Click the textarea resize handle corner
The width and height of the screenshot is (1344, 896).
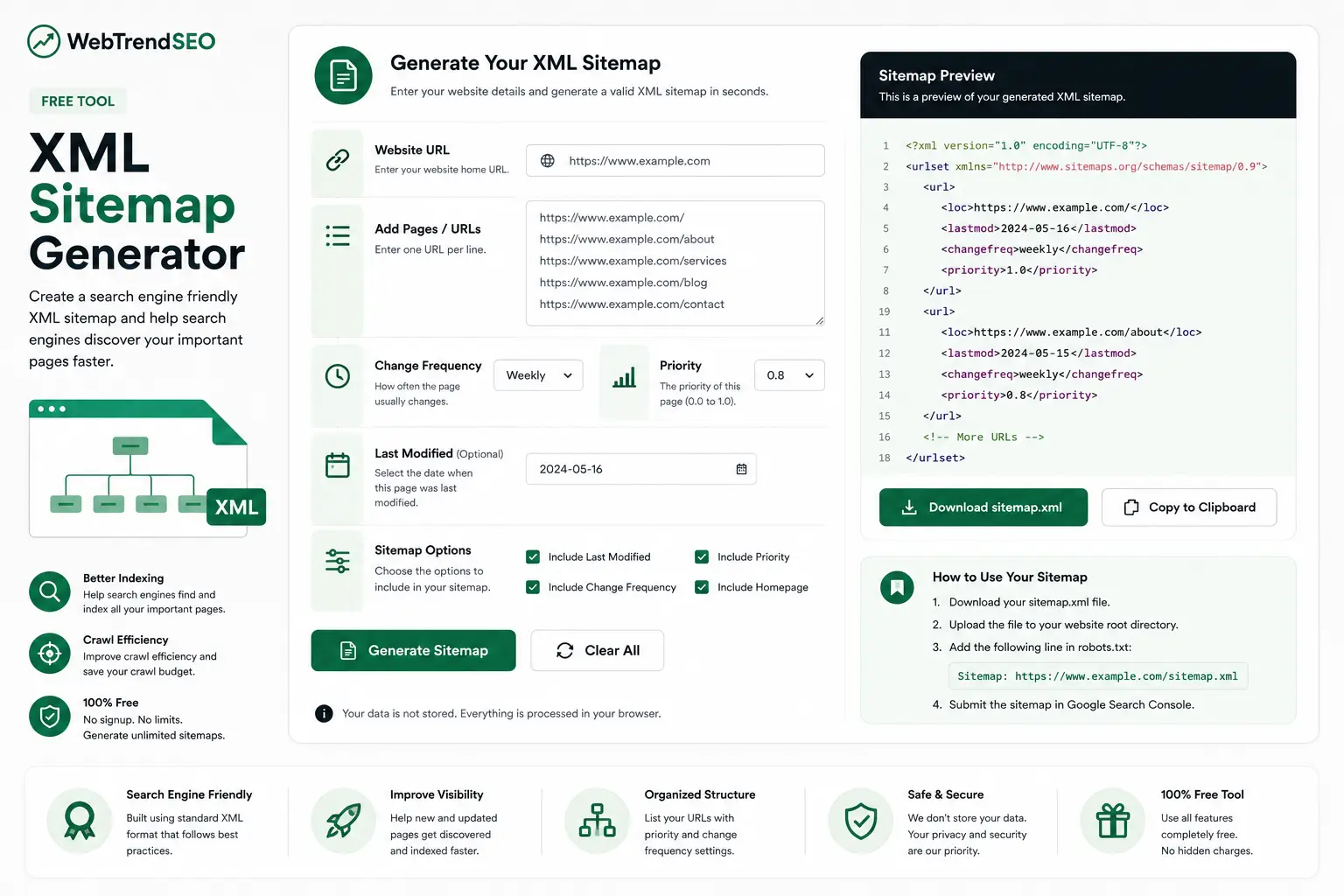click(x=819, y=321)
